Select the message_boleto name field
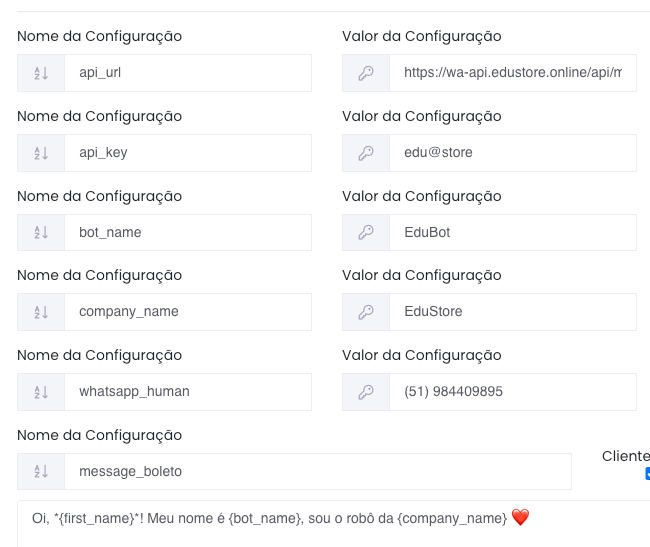The height and width of the screenshot is (547, 650). (x=317, y=472)
